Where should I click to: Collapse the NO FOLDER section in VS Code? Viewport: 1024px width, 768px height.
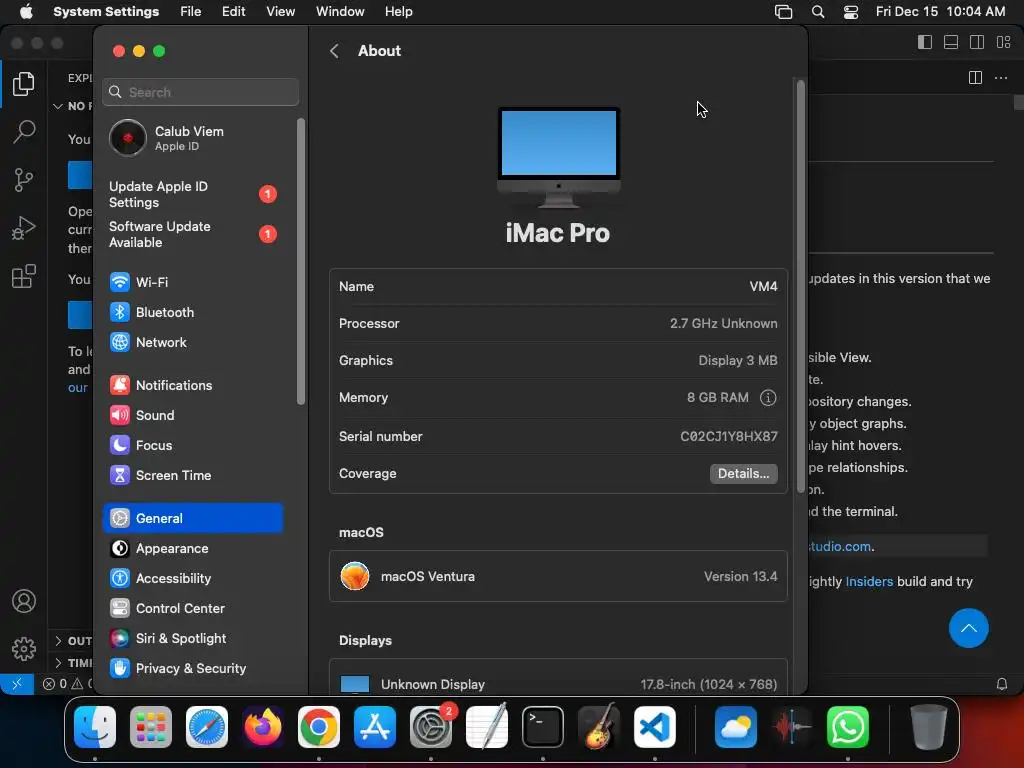(72, 106)
